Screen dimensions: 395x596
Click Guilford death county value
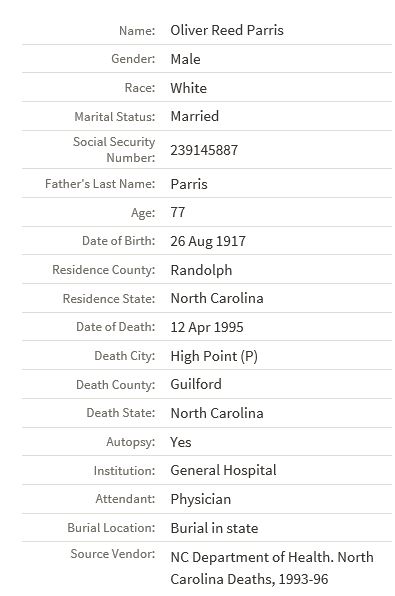(196, 384)
